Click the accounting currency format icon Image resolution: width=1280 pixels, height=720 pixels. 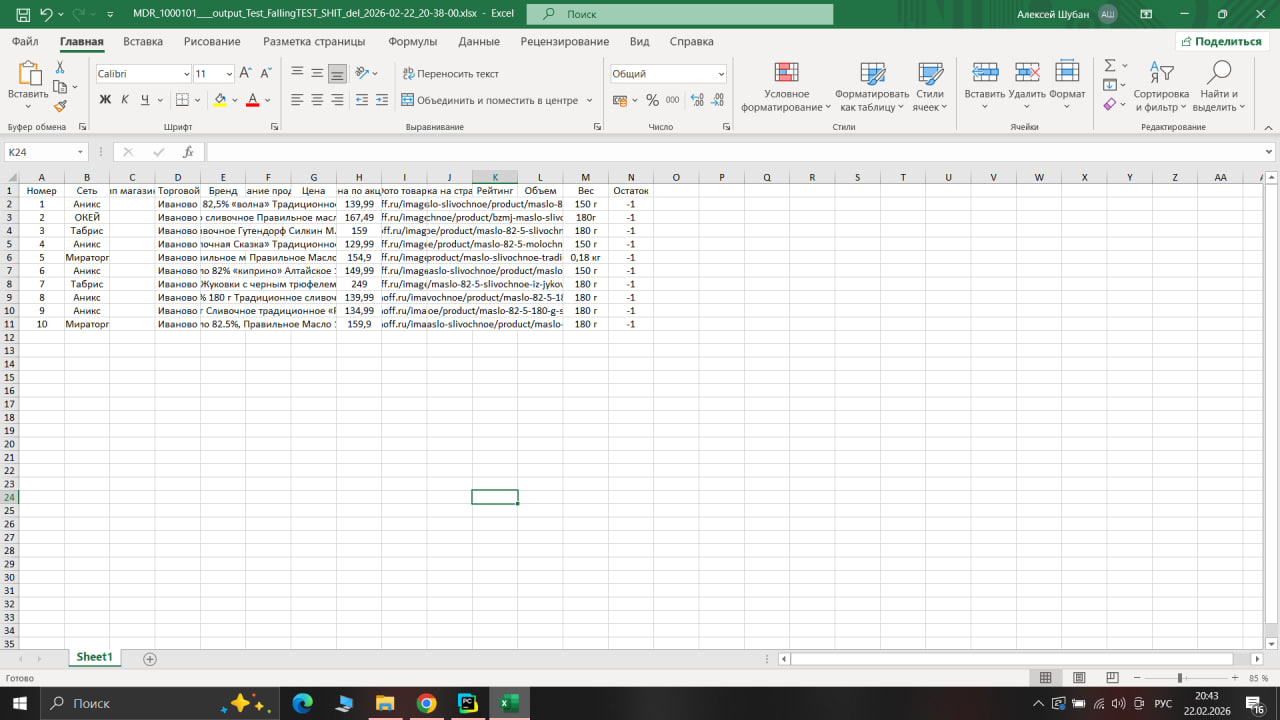[x=620, y=100]
